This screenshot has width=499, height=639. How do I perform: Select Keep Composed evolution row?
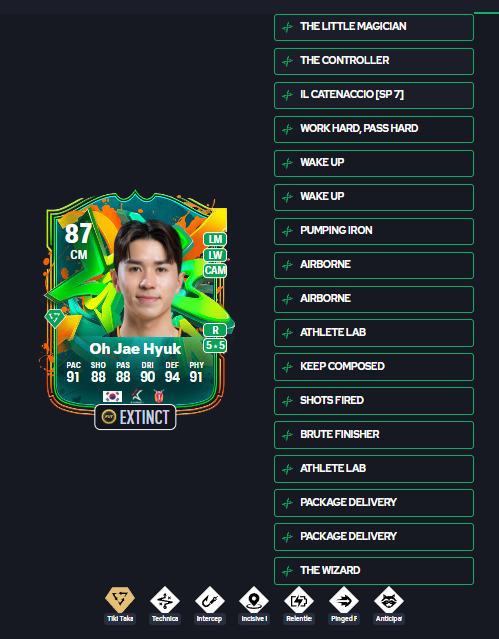(x=374, y=367)
